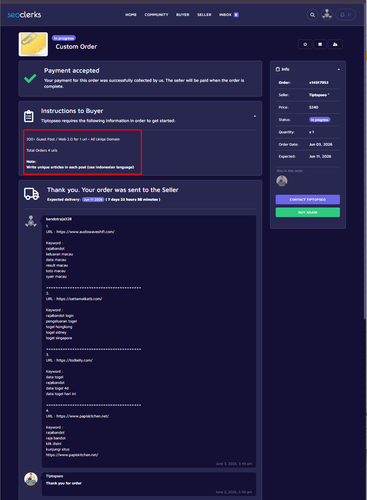Open the user profile avatar in header
367x500 pixels.
click(x=327, y=14)
